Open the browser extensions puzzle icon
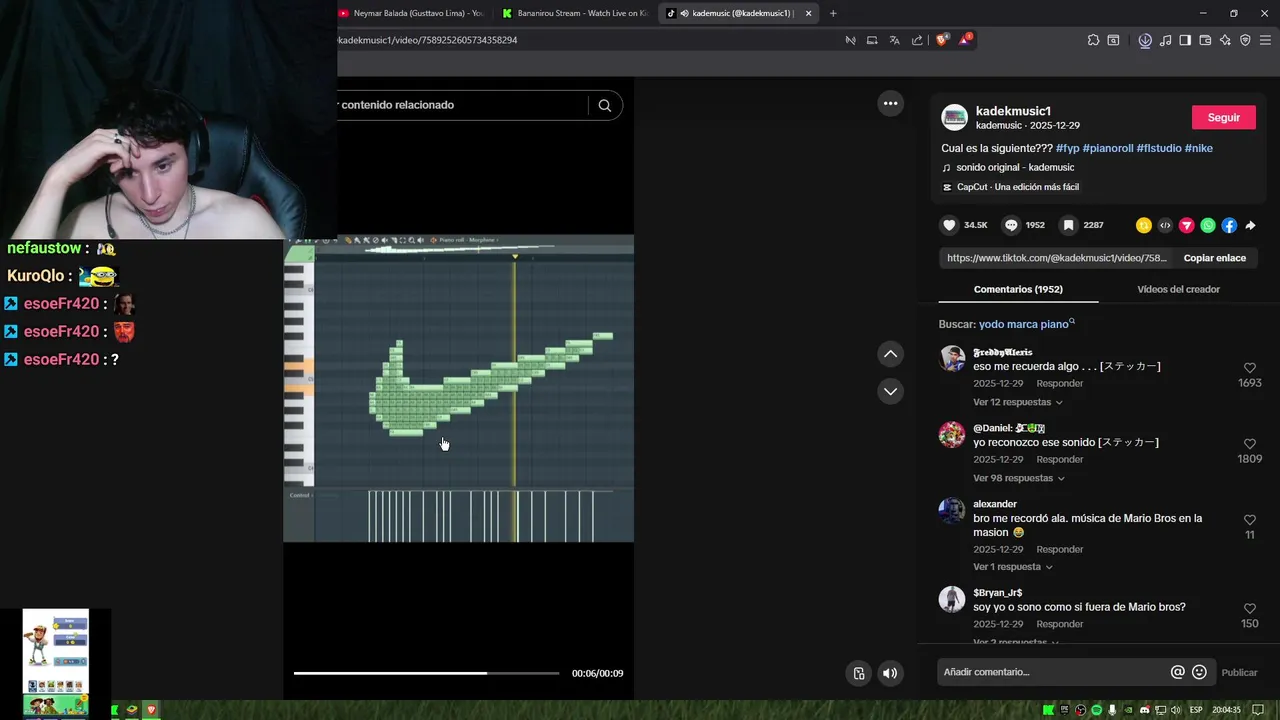Image resolution: width=1280 pixels, height=720 pixels. click(1093, 40)
